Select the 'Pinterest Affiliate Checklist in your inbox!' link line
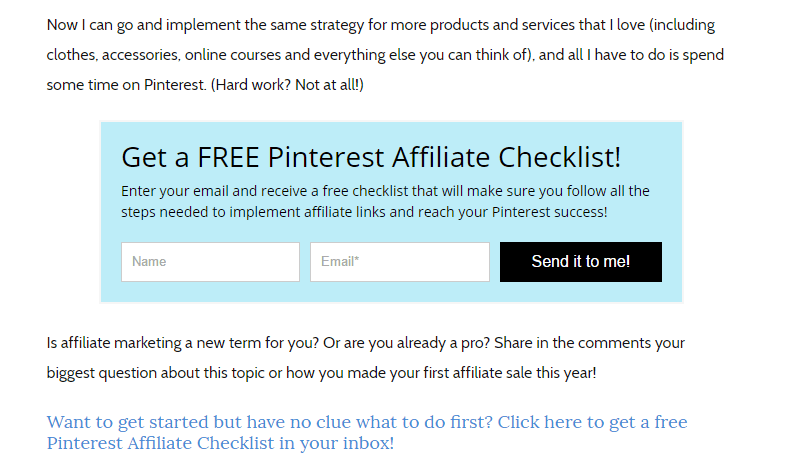This screenshot has width=797, height=472. point(220,443)
